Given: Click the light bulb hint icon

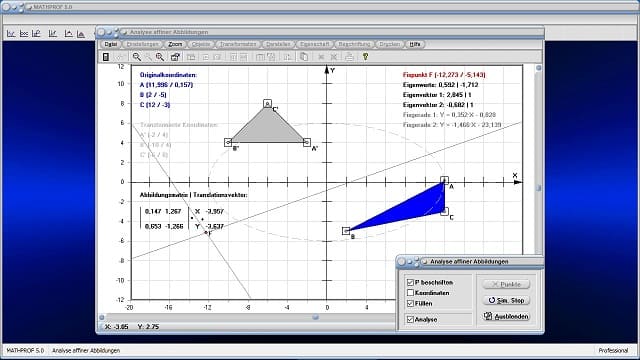Looking at the screenshot, I should point(365,57).
